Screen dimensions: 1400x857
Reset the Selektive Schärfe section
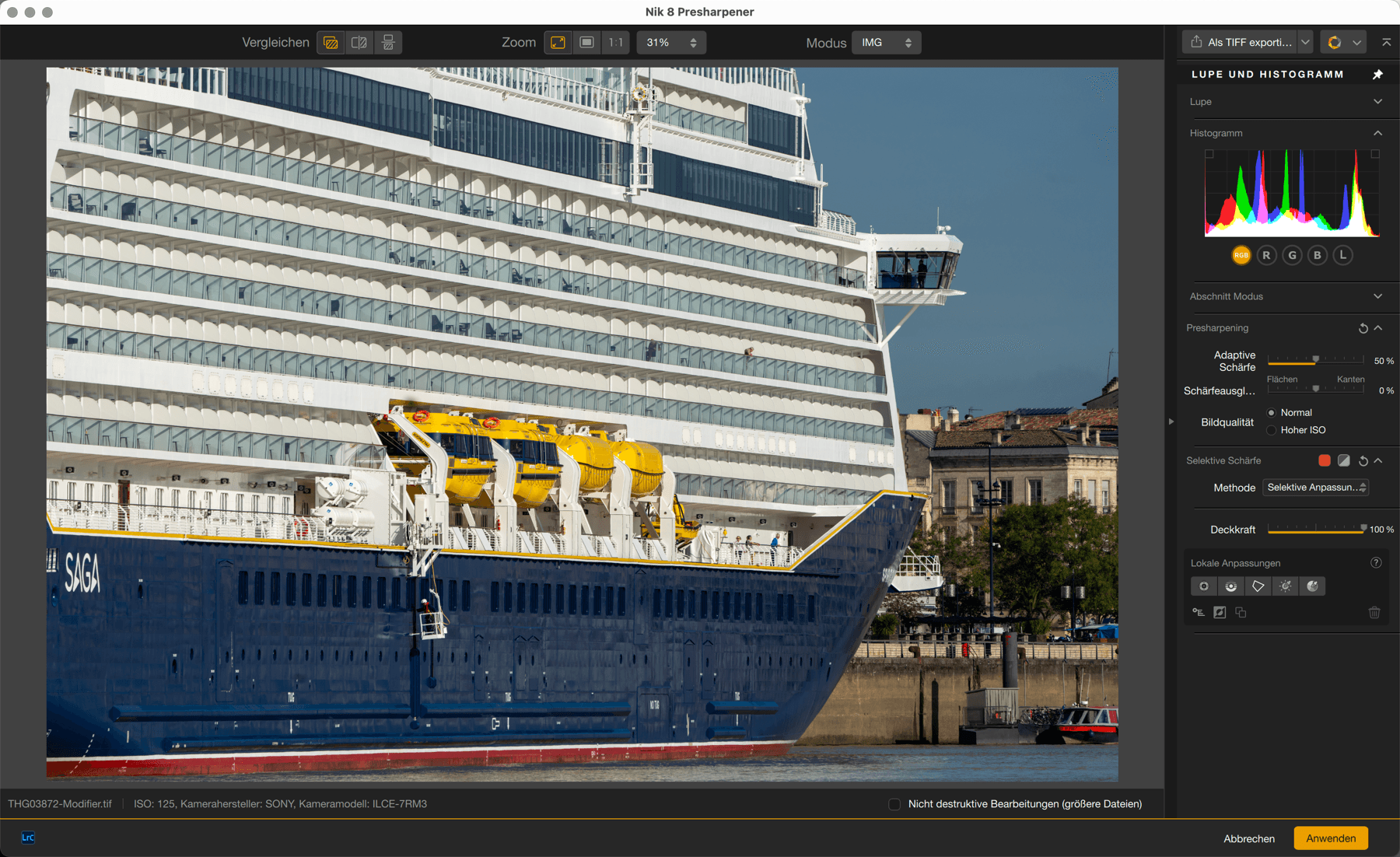coord(1363,460)
